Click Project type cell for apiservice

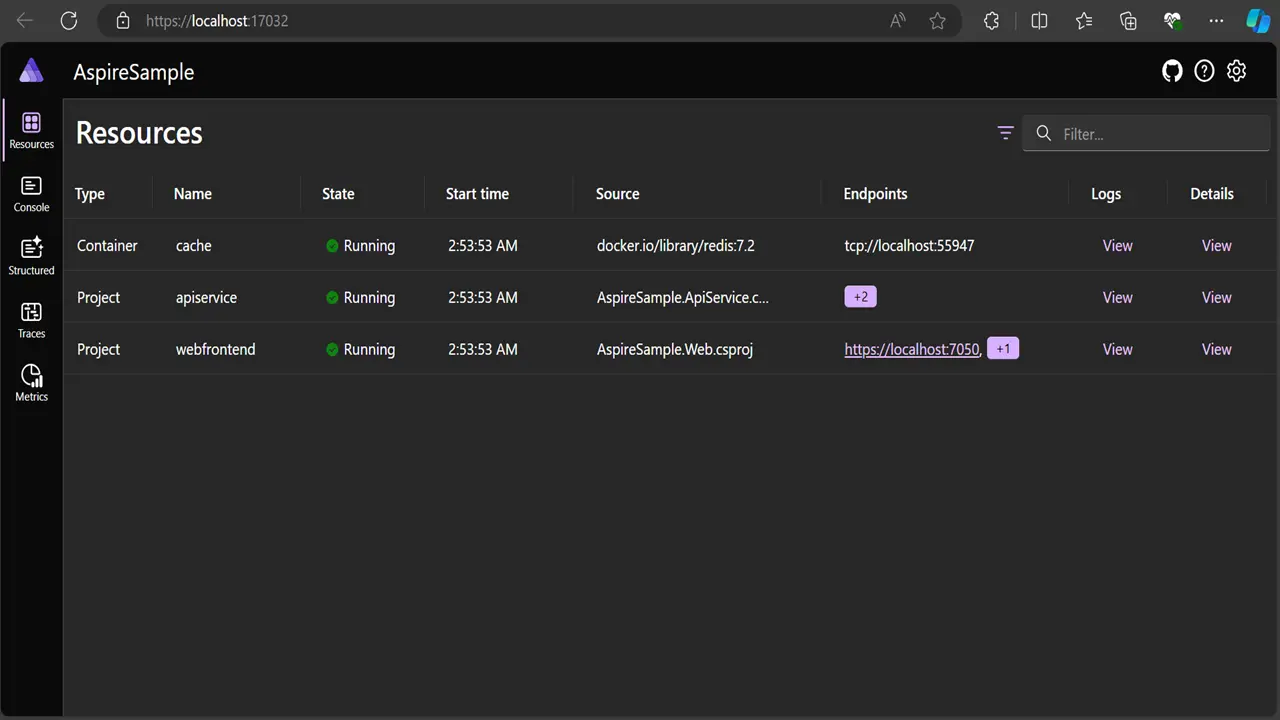coord(98,297)
